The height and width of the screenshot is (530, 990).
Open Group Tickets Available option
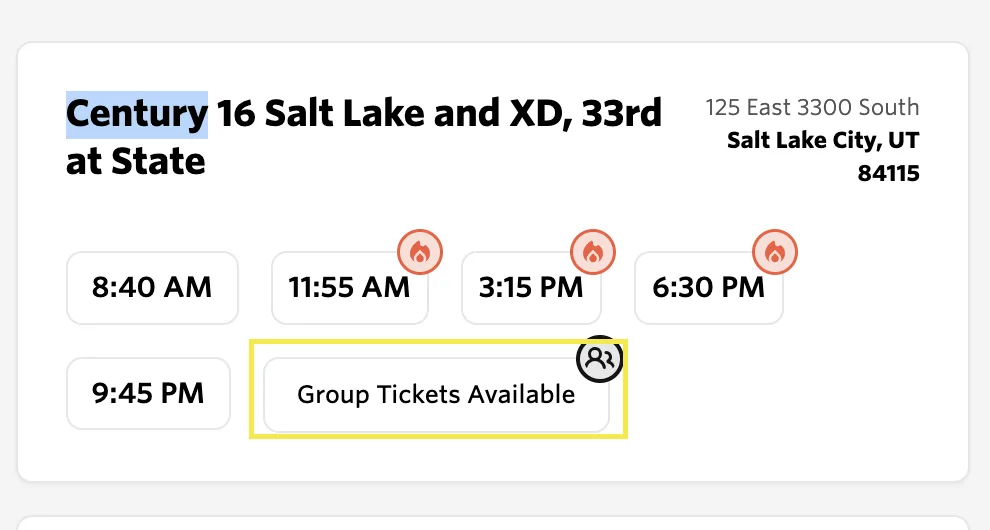pyautogui.click(x=436, y=395)
